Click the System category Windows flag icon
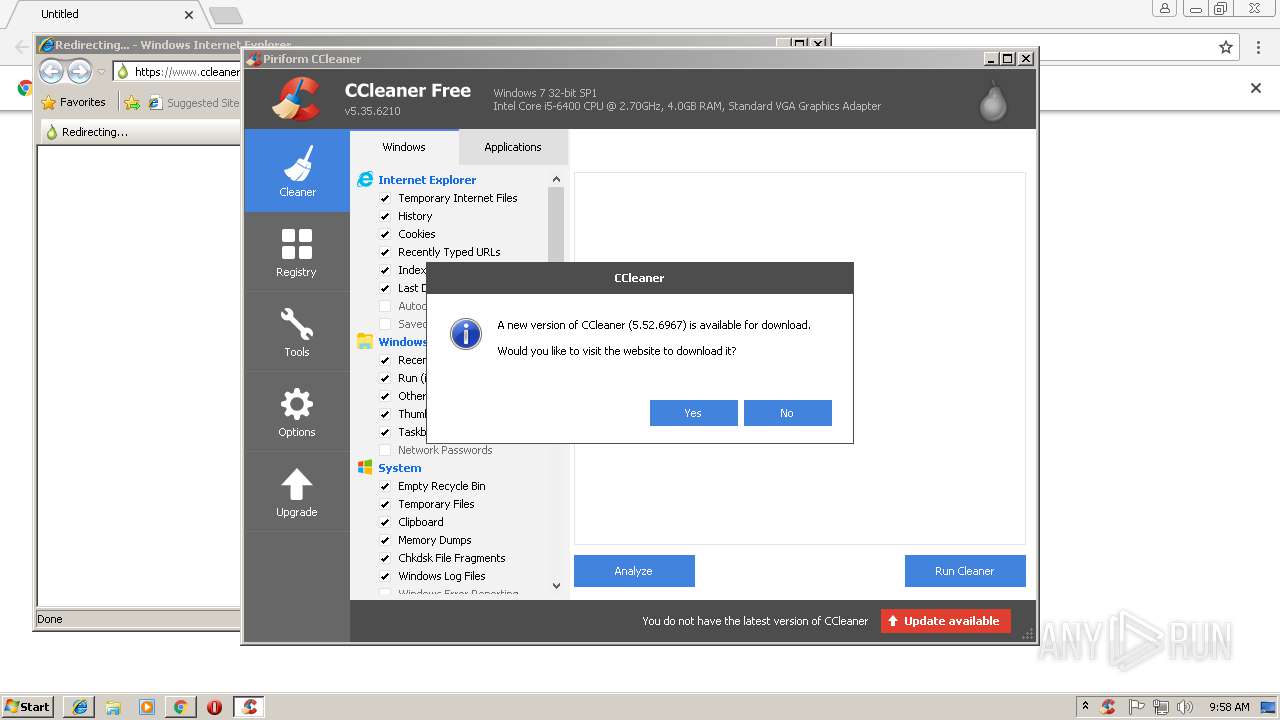The width and height of the screenshot is (1280, 720). [x=365, y=468]
